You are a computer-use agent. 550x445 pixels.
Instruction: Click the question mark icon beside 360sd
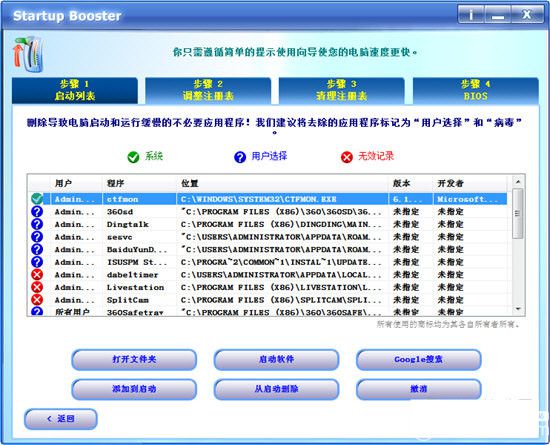(37, 211)
